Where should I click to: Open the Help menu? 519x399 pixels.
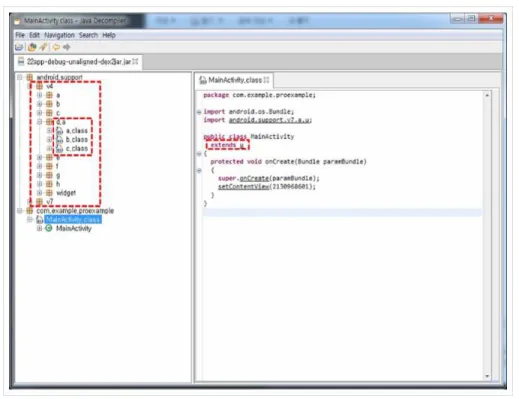109,35
